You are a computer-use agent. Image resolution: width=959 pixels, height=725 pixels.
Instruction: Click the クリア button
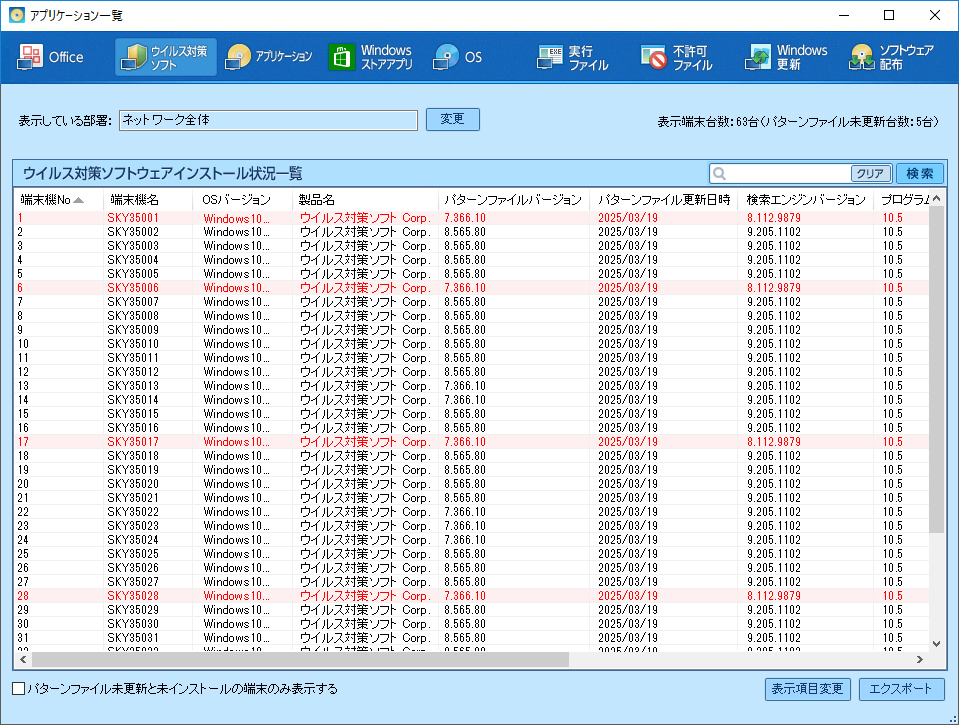coord(870,174)
